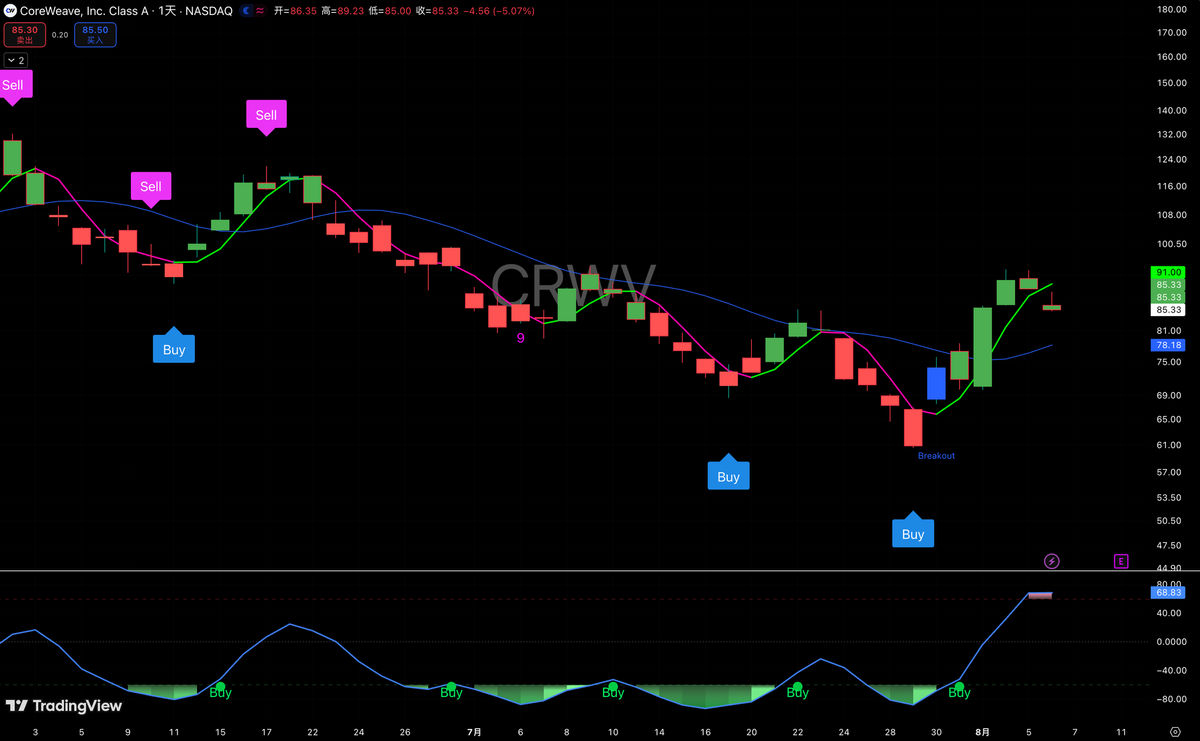
Task: Click the pink approximate-equals icon beside NASDAQ
Action: (260, 11)
